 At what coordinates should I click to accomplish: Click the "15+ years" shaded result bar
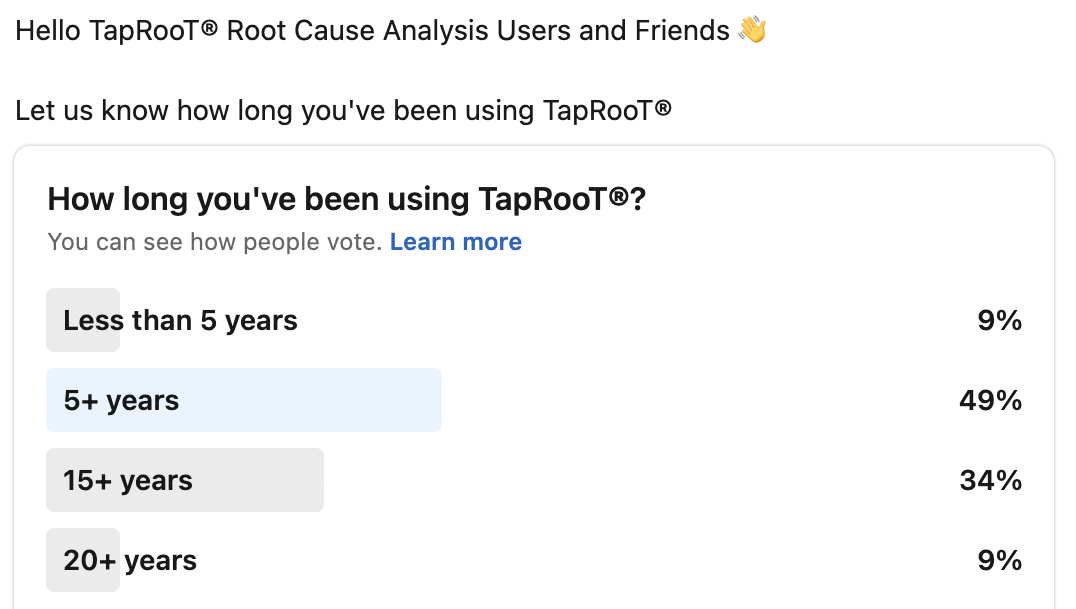[x=185, y=480]
